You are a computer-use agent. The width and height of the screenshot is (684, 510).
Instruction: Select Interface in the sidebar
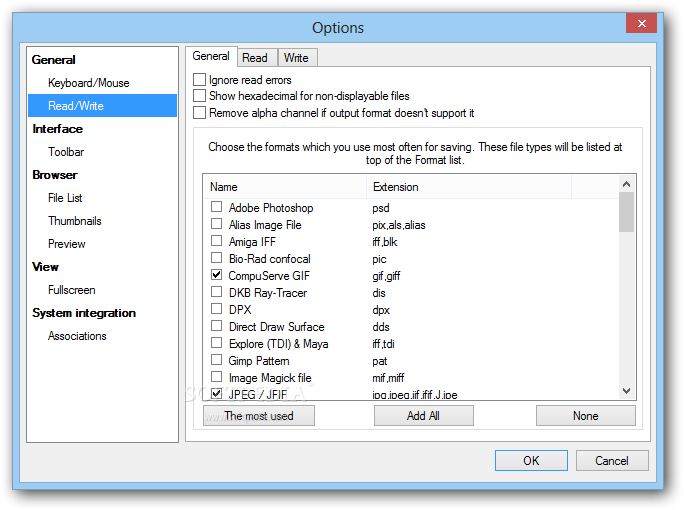tap(58, 129)
